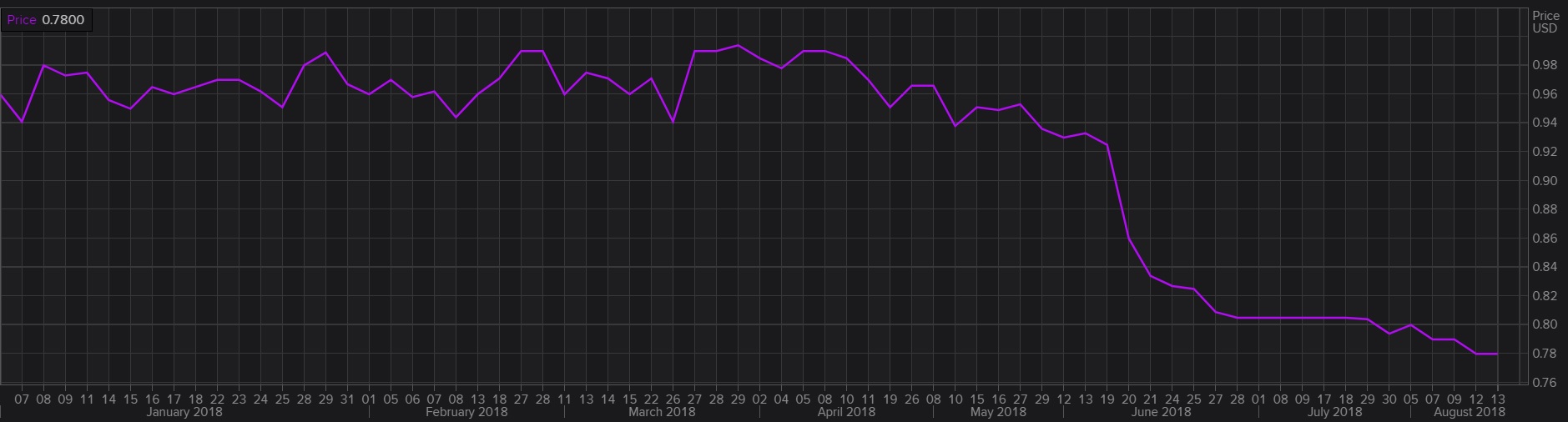Select the August 2018 month label
Screen dimensions: 1568x422
click(x=1469, y=412)
